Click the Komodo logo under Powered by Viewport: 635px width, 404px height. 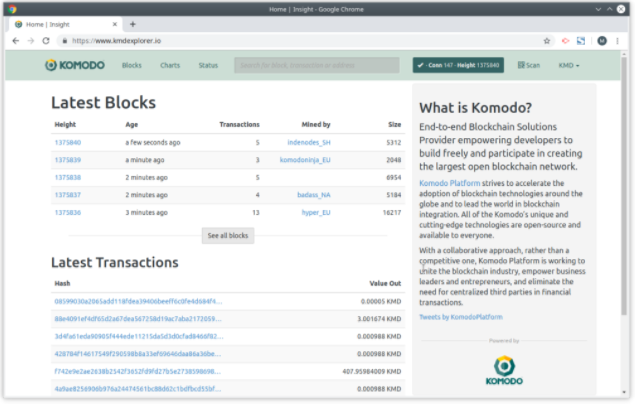tap(504, 370)
